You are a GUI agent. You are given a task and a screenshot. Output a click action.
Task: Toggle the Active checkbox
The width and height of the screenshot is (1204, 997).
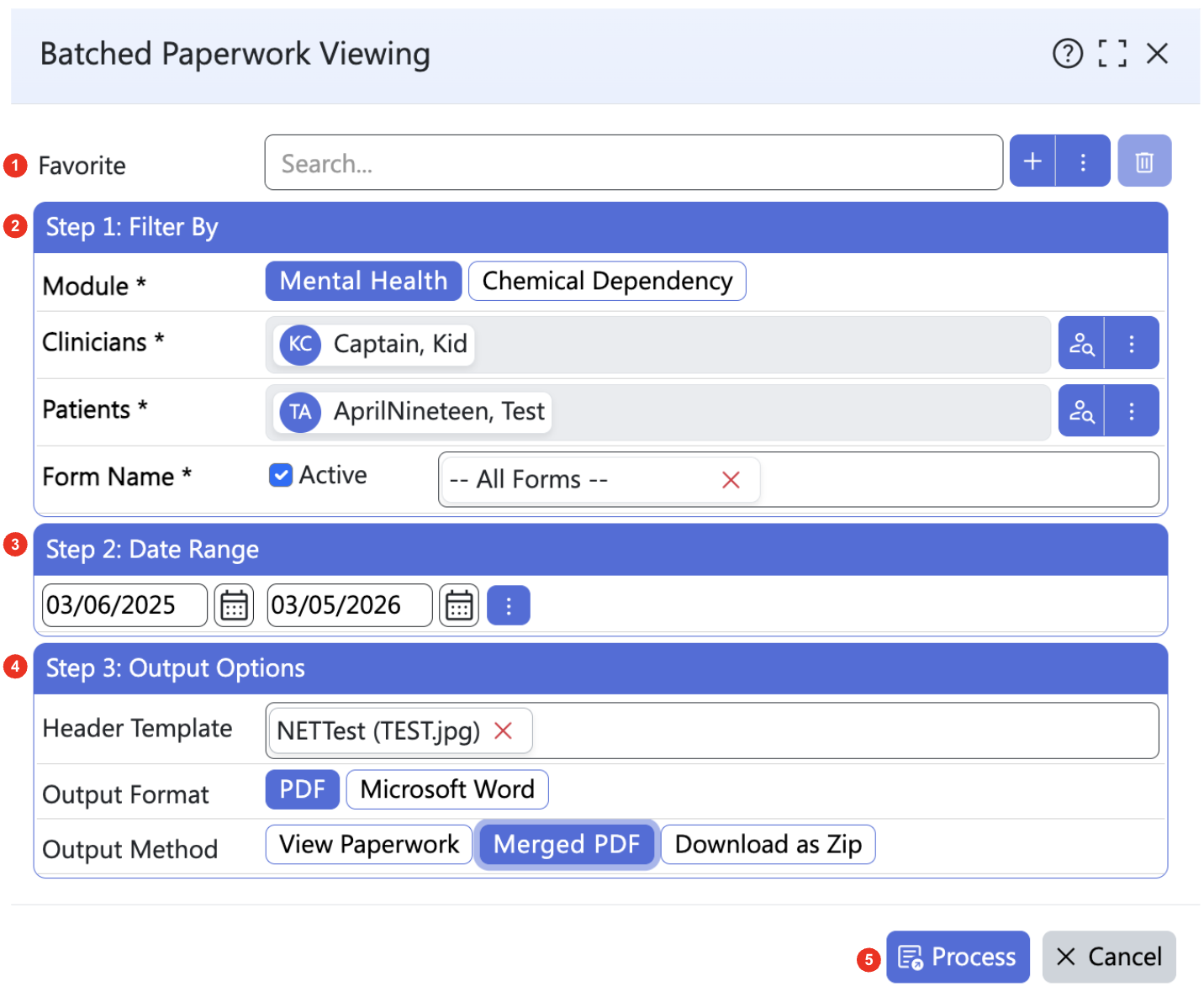click(281, 475)
